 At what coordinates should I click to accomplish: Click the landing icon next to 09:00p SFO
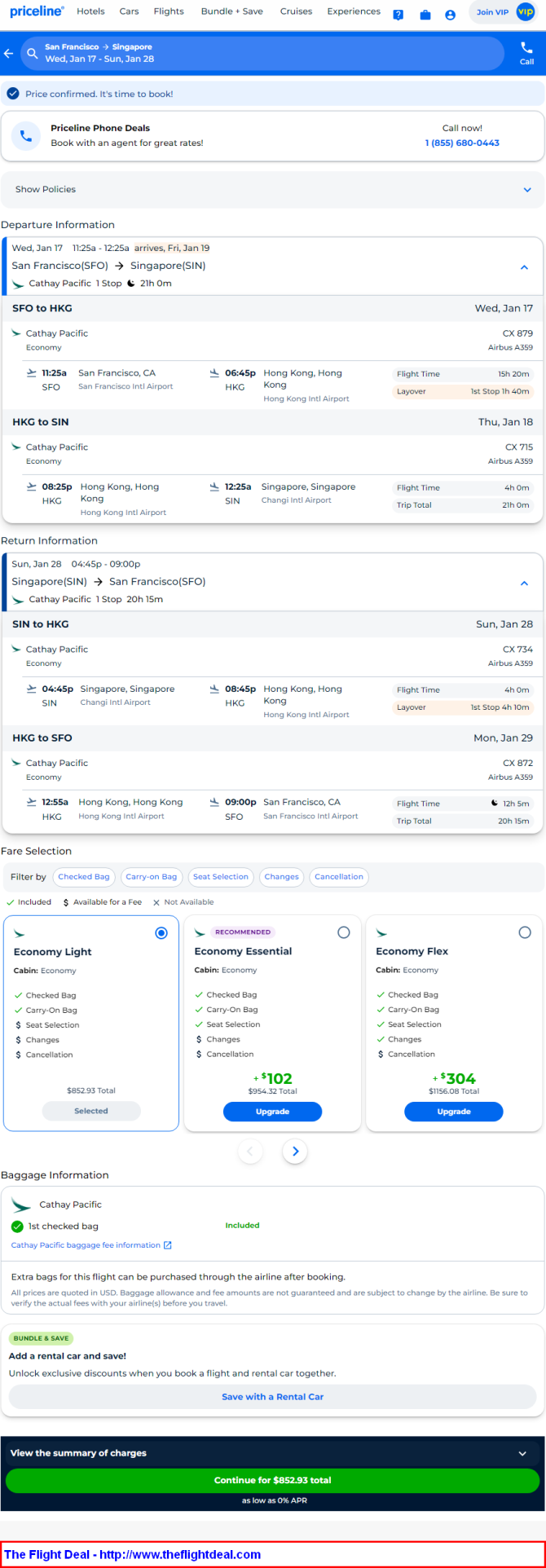(215, 802)
